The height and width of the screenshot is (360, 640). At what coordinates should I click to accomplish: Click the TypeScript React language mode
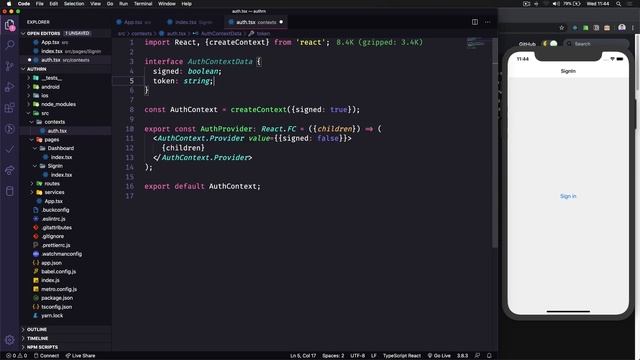(402, 356)
